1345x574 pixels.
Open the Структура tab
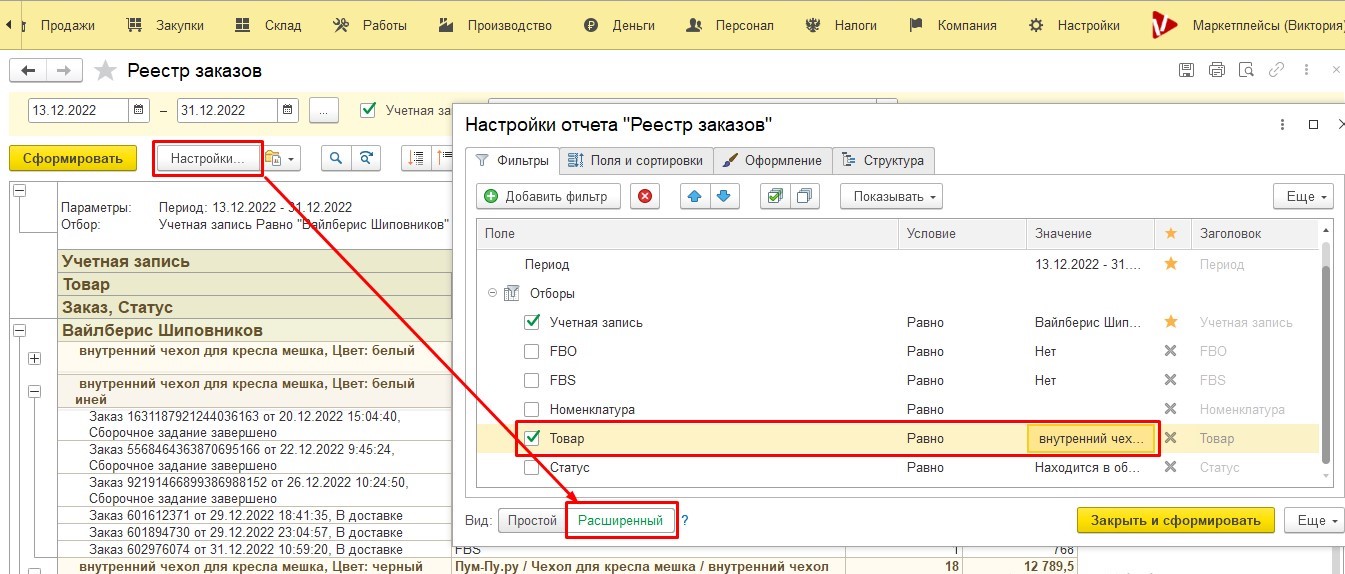tap(884, 160)
